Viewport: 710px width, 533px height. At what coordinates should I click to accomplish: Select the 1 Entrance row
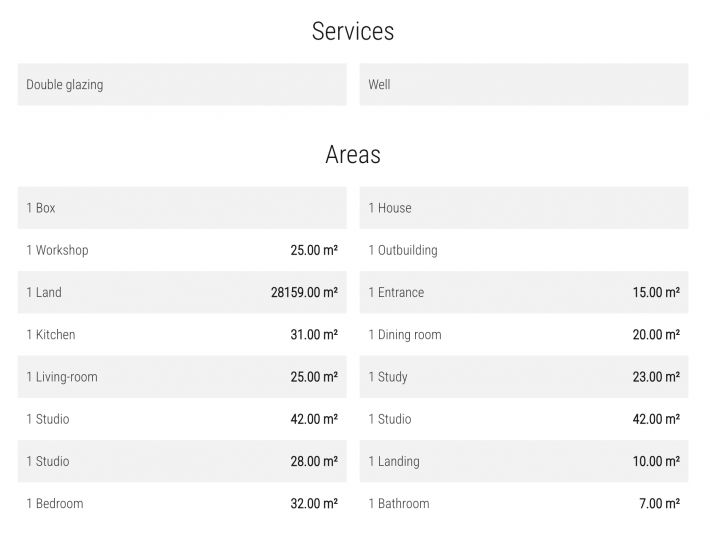pos(524,293)
